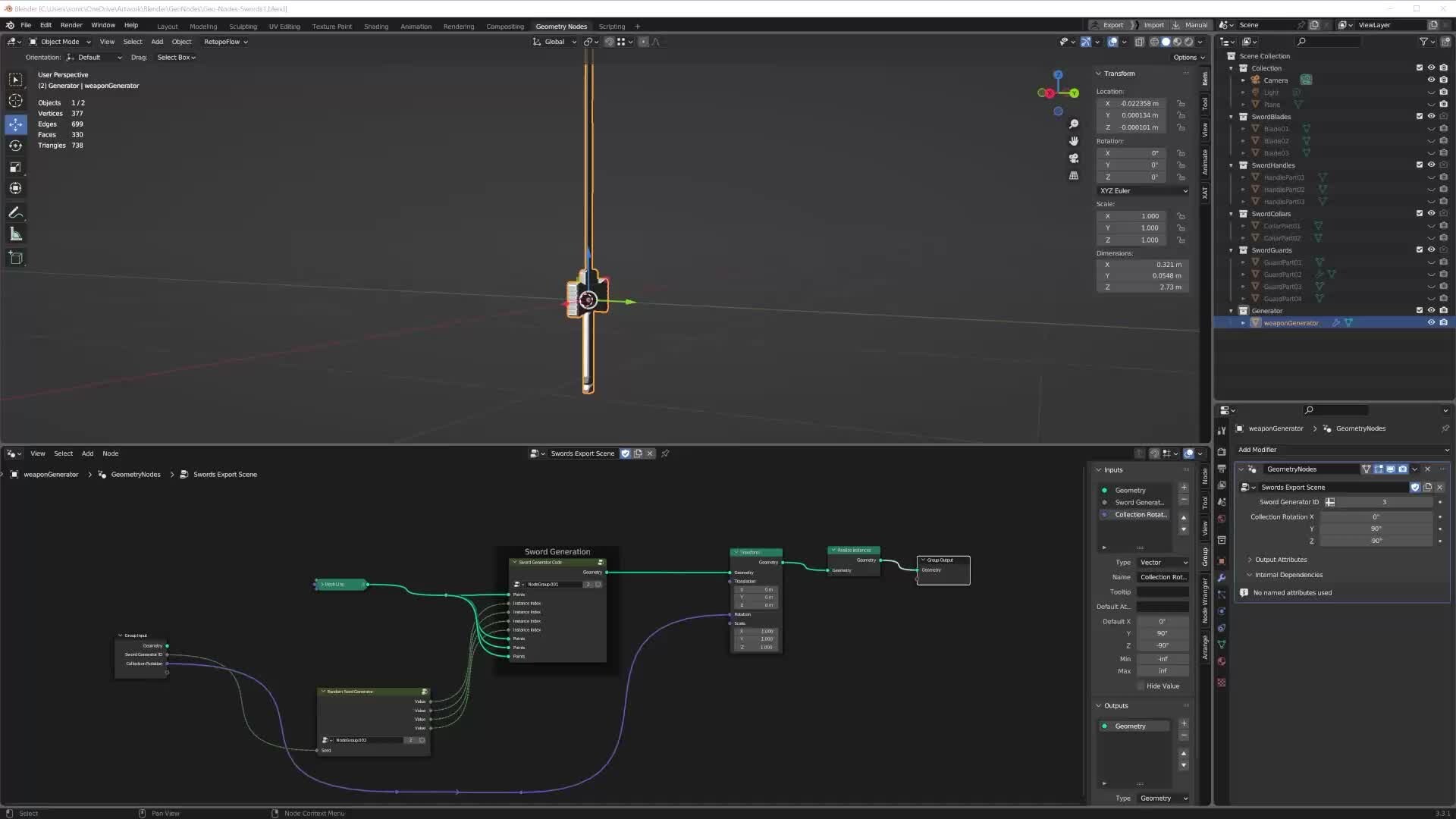
Task: Open the Geometry Nodes workspace tab
Action: (x=561, y=26)
